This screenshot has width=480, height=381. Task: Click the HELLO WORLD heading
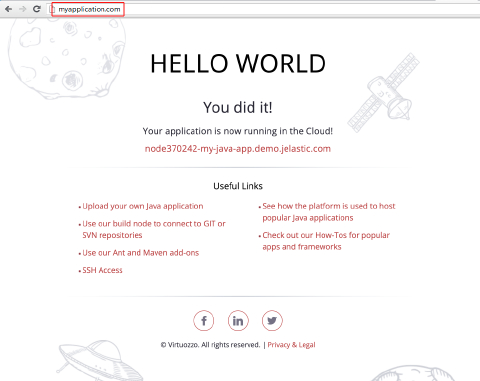[x=238, y=64]
